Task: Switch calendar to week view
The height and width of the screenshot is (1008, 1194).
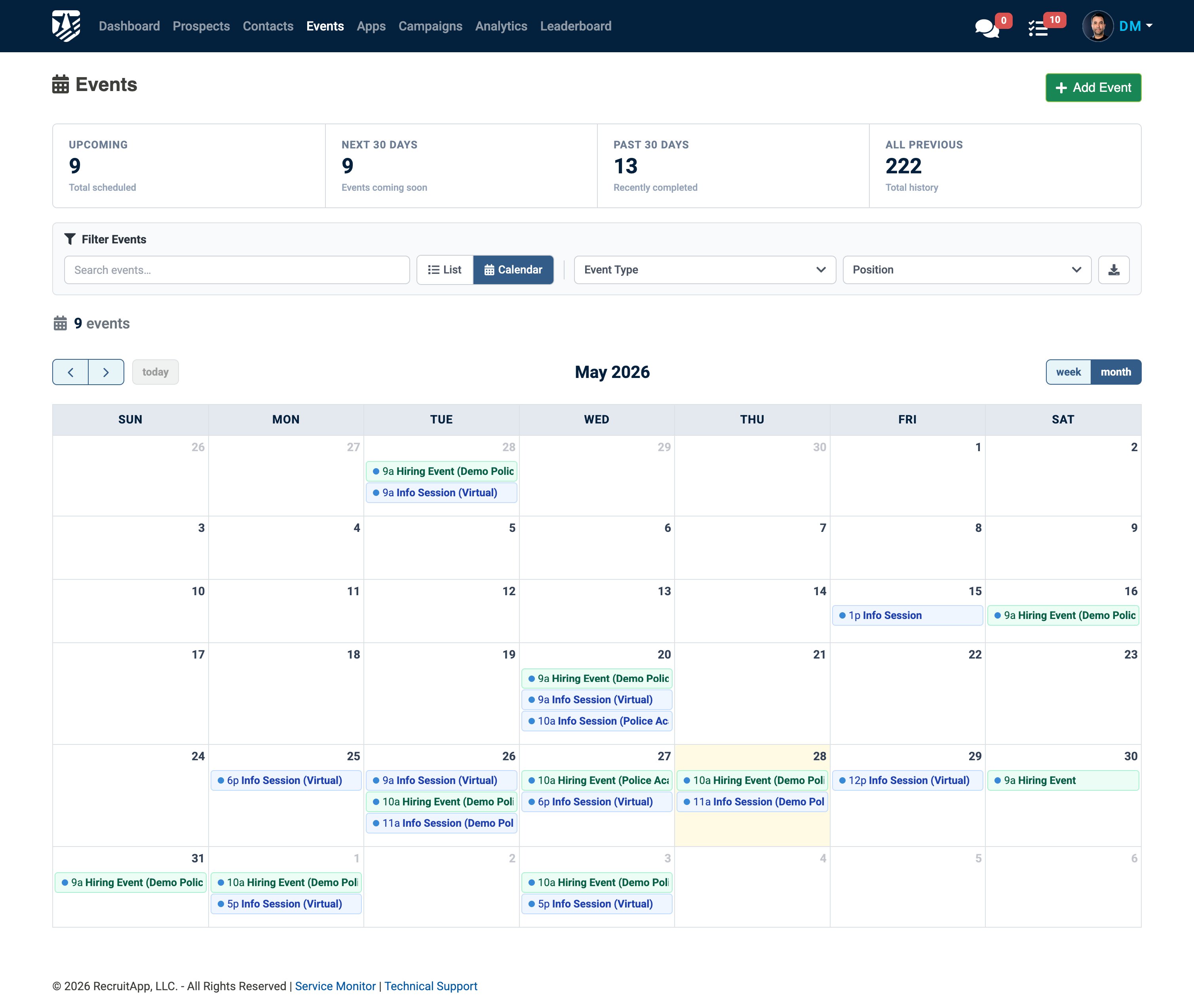Action: (x=1068, y=372)
